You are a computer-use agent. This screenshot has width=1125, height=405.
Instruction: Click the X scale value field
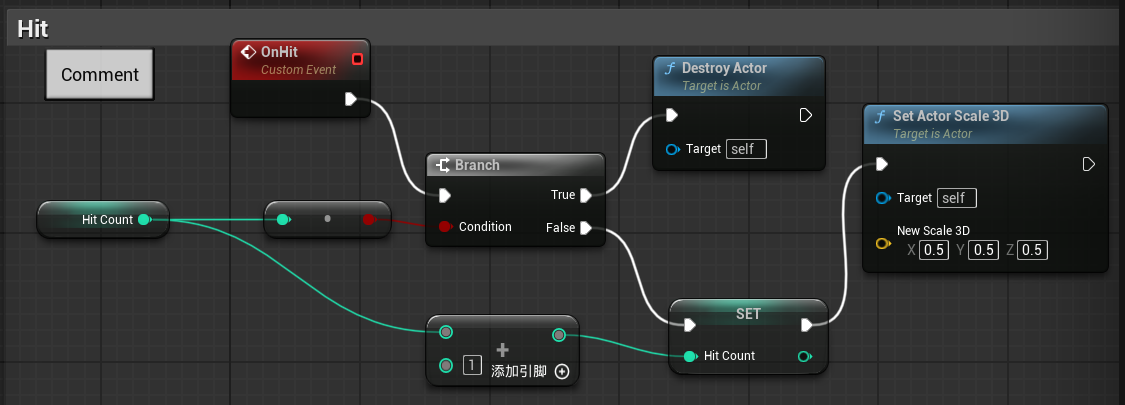[x=934, y=250]
